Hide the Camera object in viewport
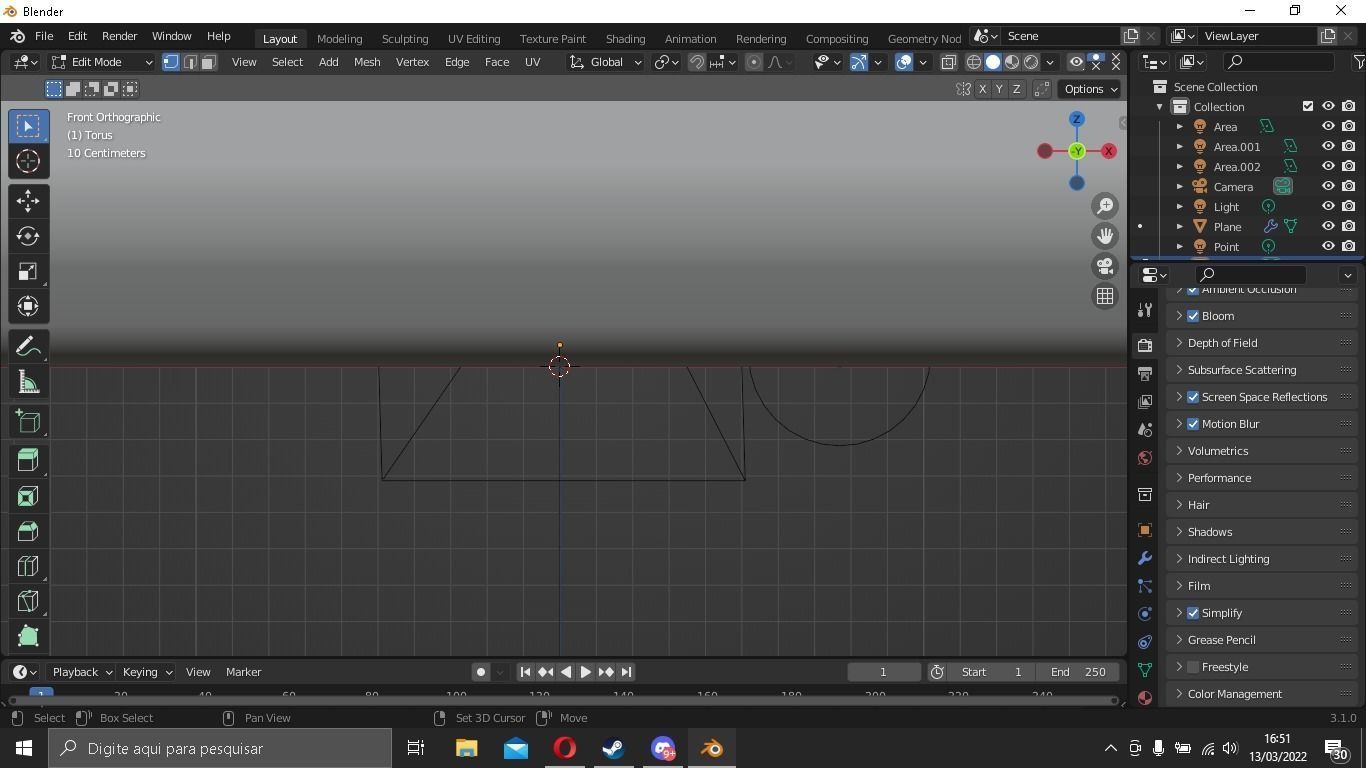Image resolution: width=1366 pixels, height=768 pixels. tap(1328, 186)
